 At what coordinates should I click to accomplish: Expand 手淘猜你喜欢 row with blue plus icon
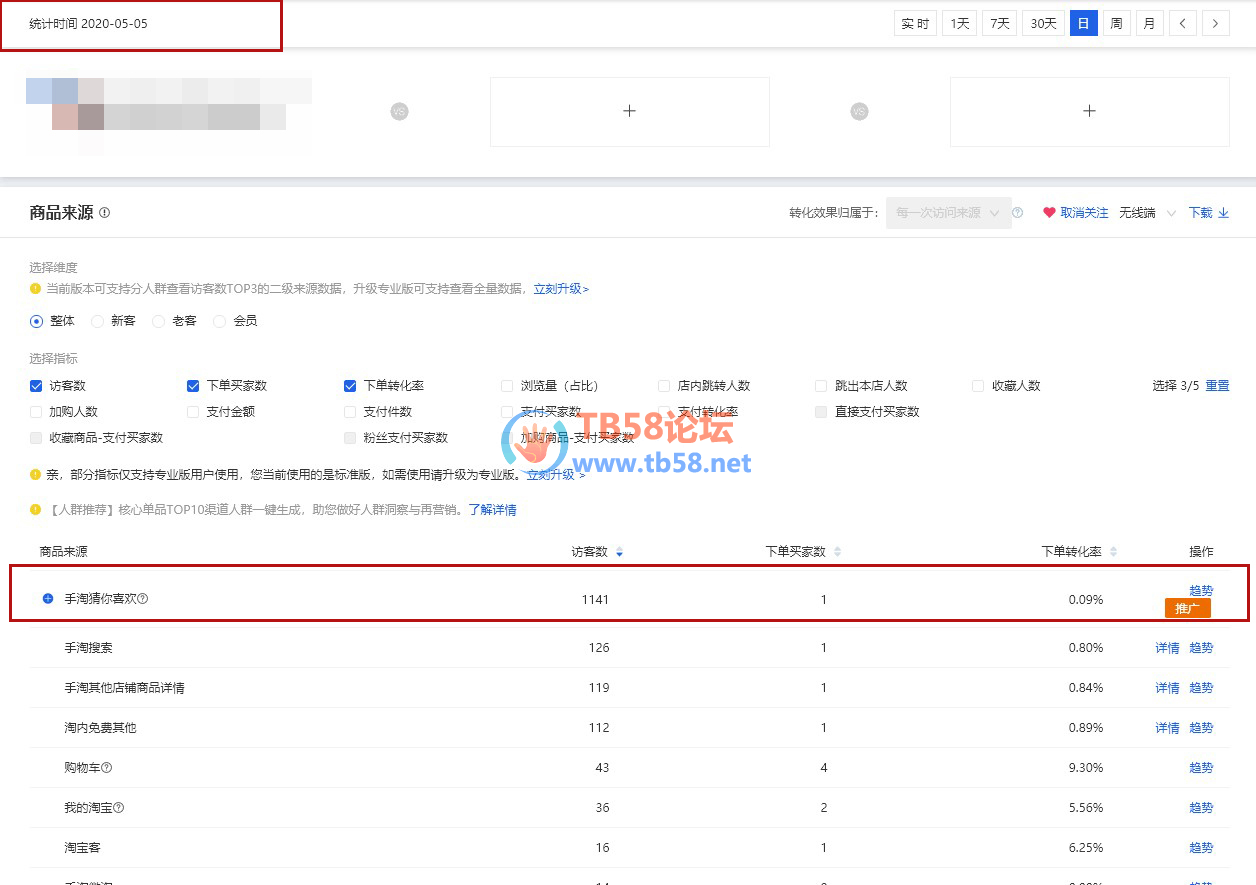(x=48, y=599)
